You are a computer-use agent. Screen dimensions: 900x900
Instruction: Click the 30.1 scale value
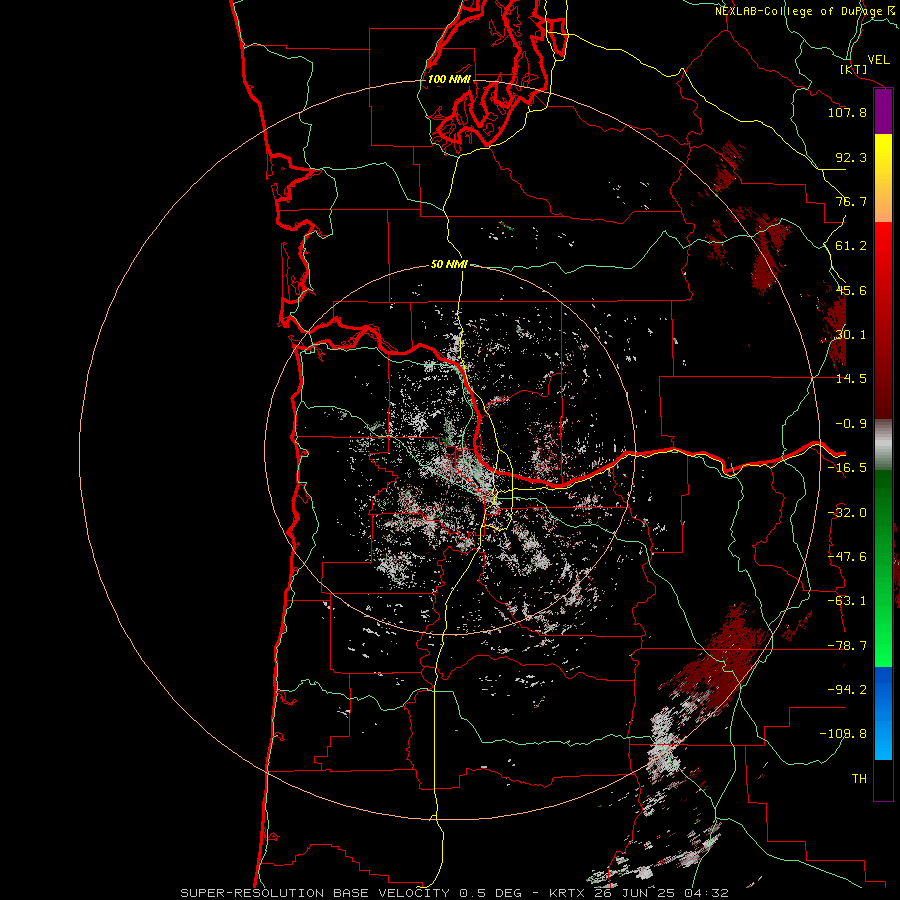(851, 335)
